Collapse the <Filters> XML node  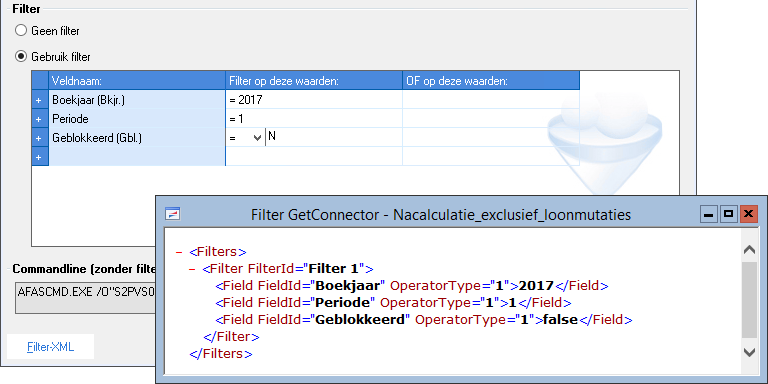[179, 252]
